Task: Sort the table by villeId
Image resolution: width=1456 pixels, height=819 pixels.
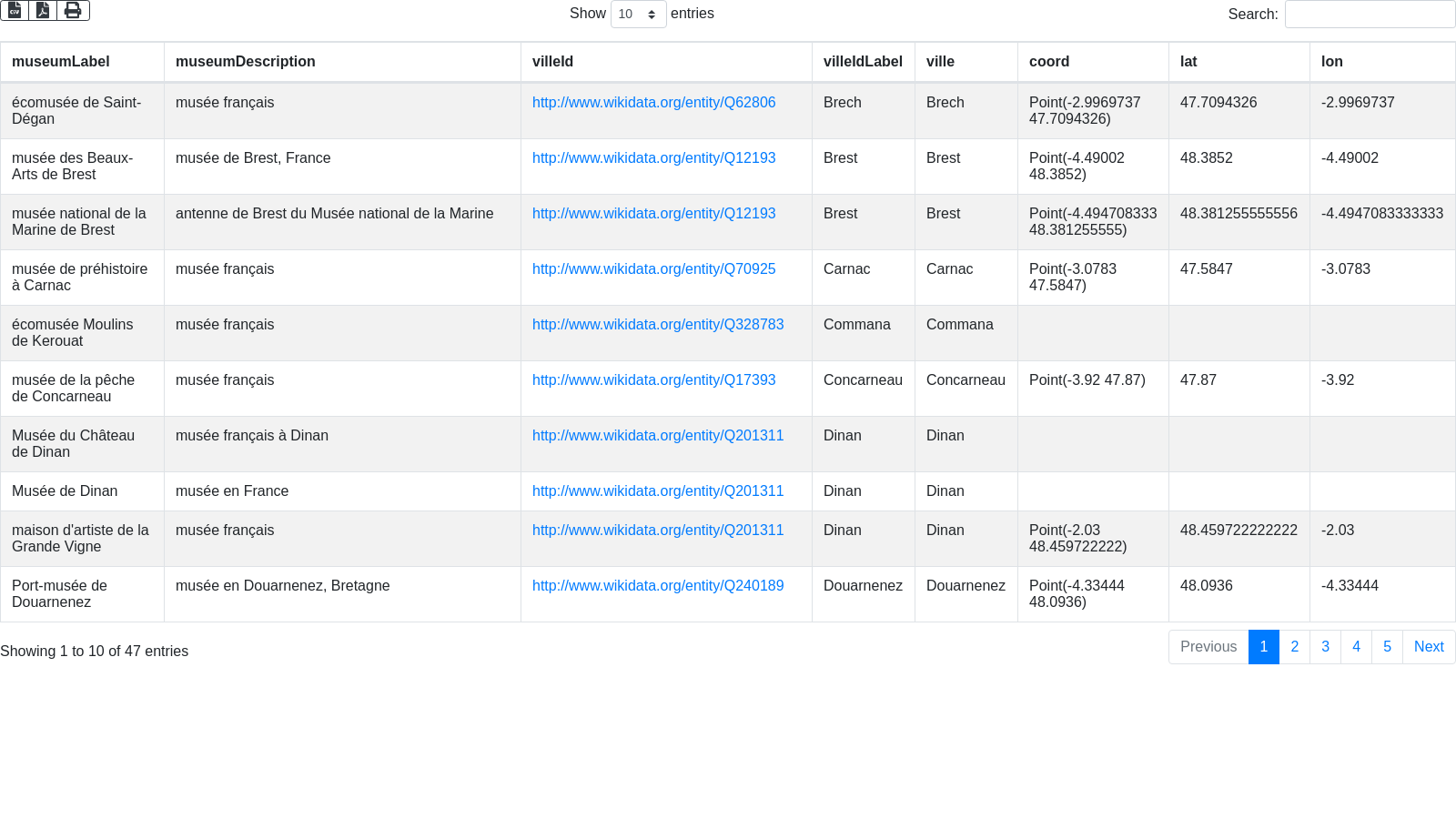Action: pos(553,62)
